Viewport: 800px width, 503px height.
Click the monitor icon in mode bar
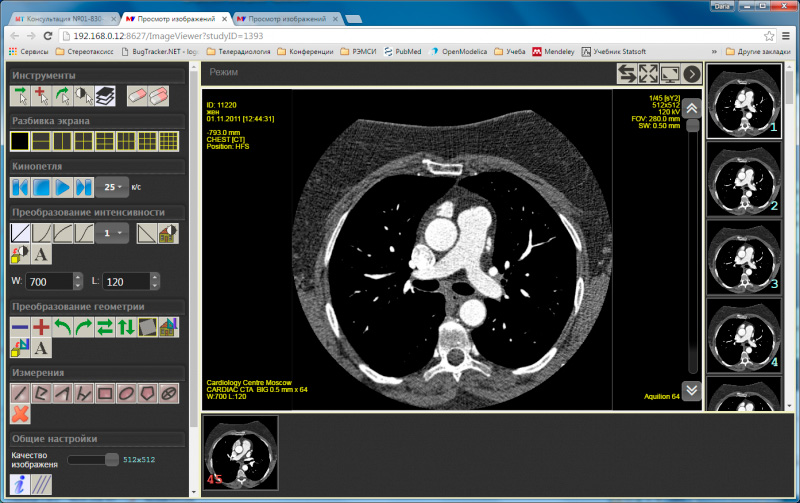click(x=670, y=74)
